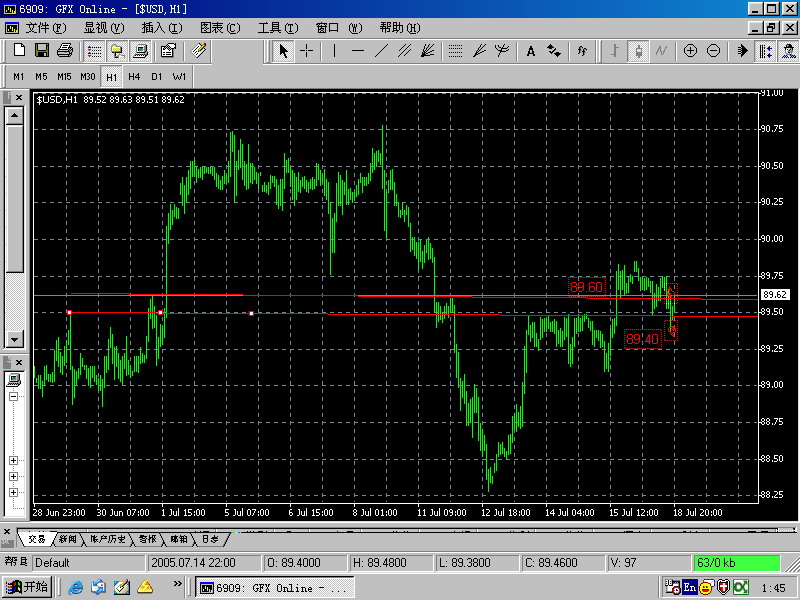Click the Zoom Out magnifier icon
This screenshot has height=600, width=800.
[713, 50]
